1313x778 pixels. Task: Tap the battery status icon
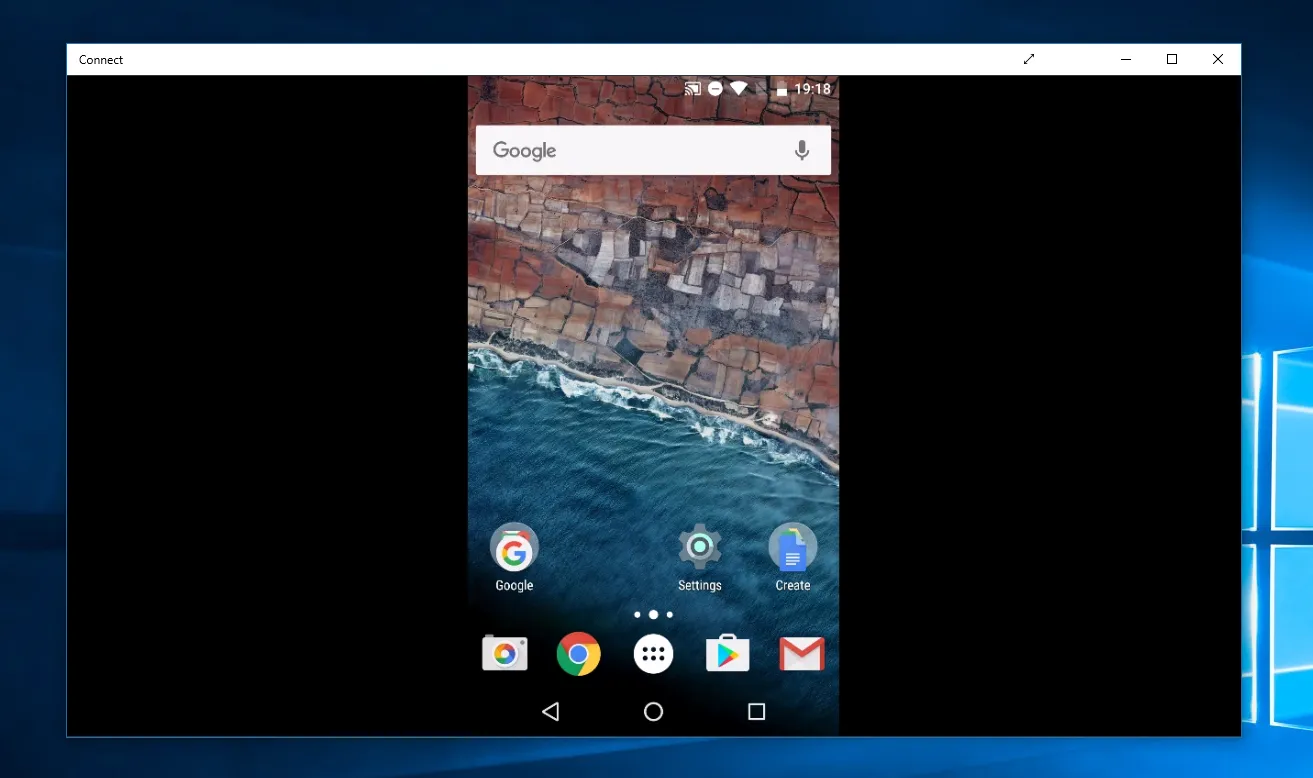pyautogui.click(x=781, y=89)
